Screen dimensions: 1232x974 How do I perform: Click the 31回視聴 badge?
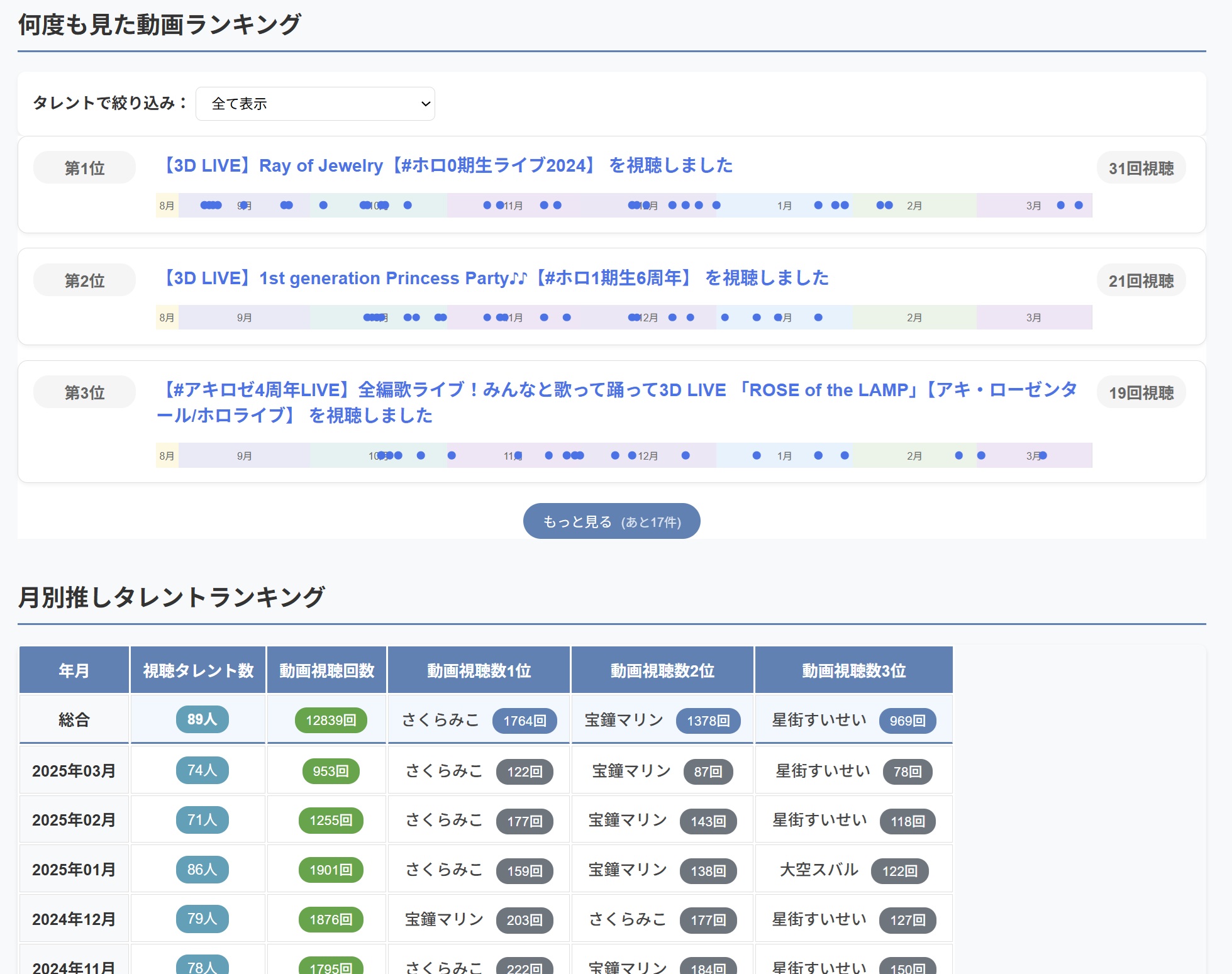tap(1141, 169)
